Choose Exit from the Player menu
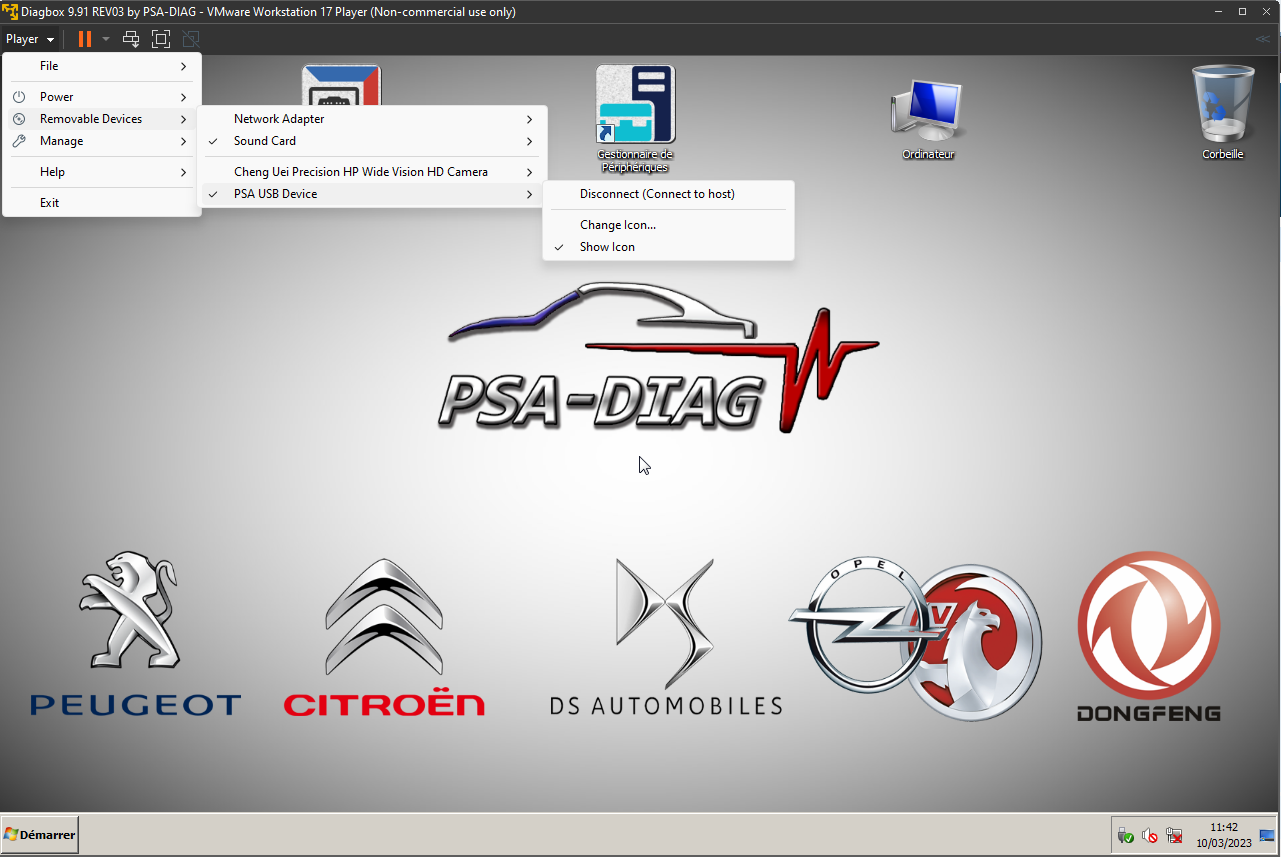 pyautogui.click(x=102, y=203)
